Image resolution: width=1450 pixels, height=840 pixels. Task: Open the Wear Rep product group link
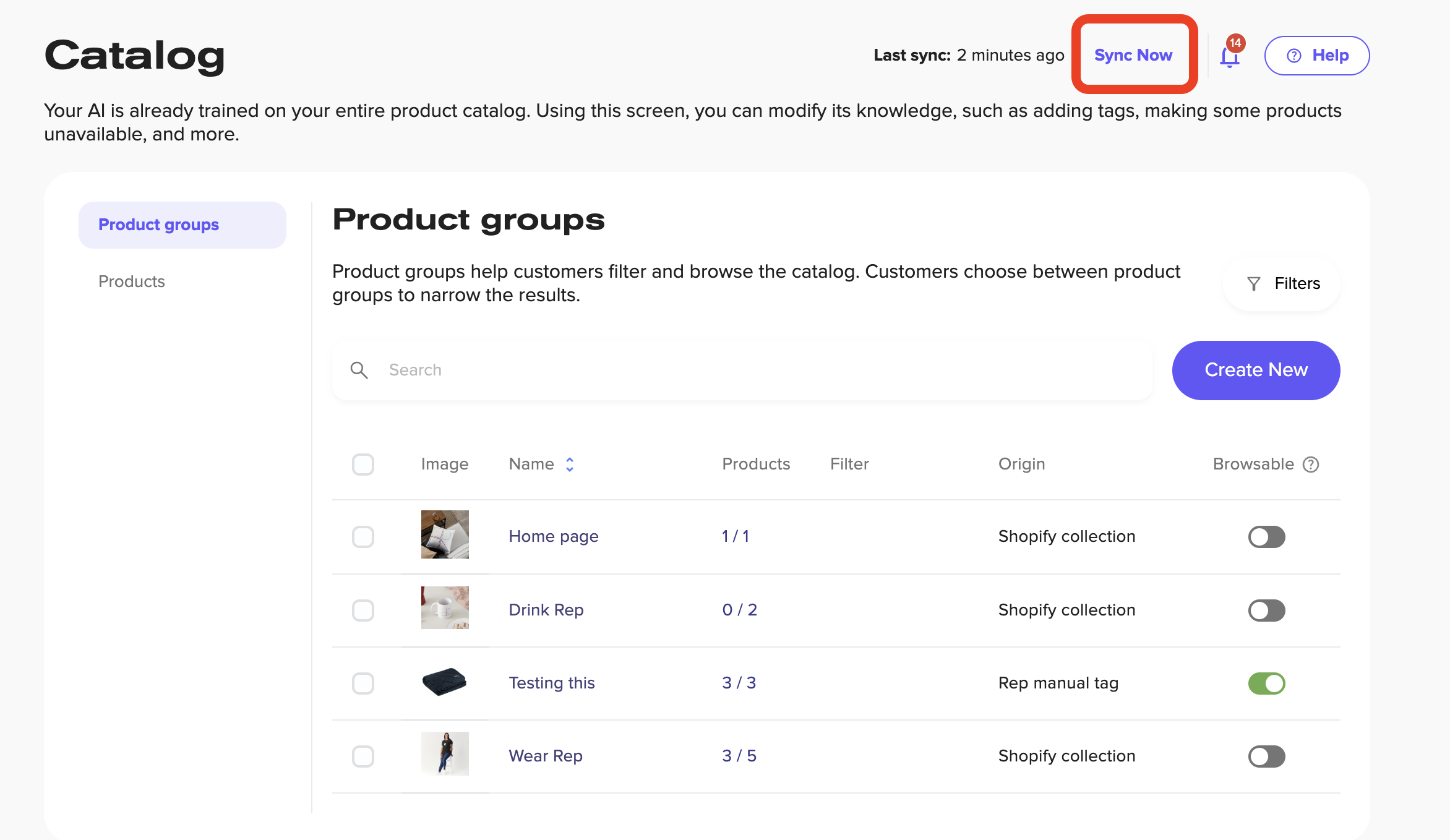coord(546,756)
